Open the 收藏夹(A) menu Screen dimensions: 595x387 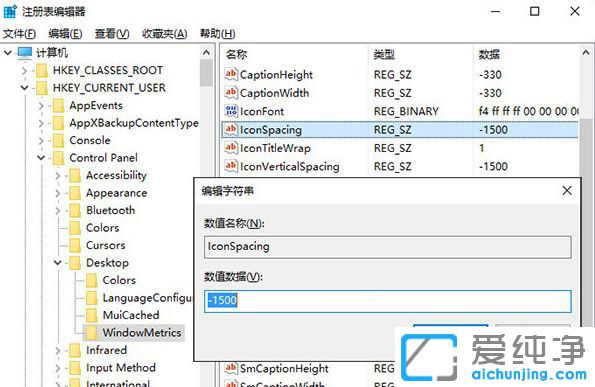coord(165,34)
